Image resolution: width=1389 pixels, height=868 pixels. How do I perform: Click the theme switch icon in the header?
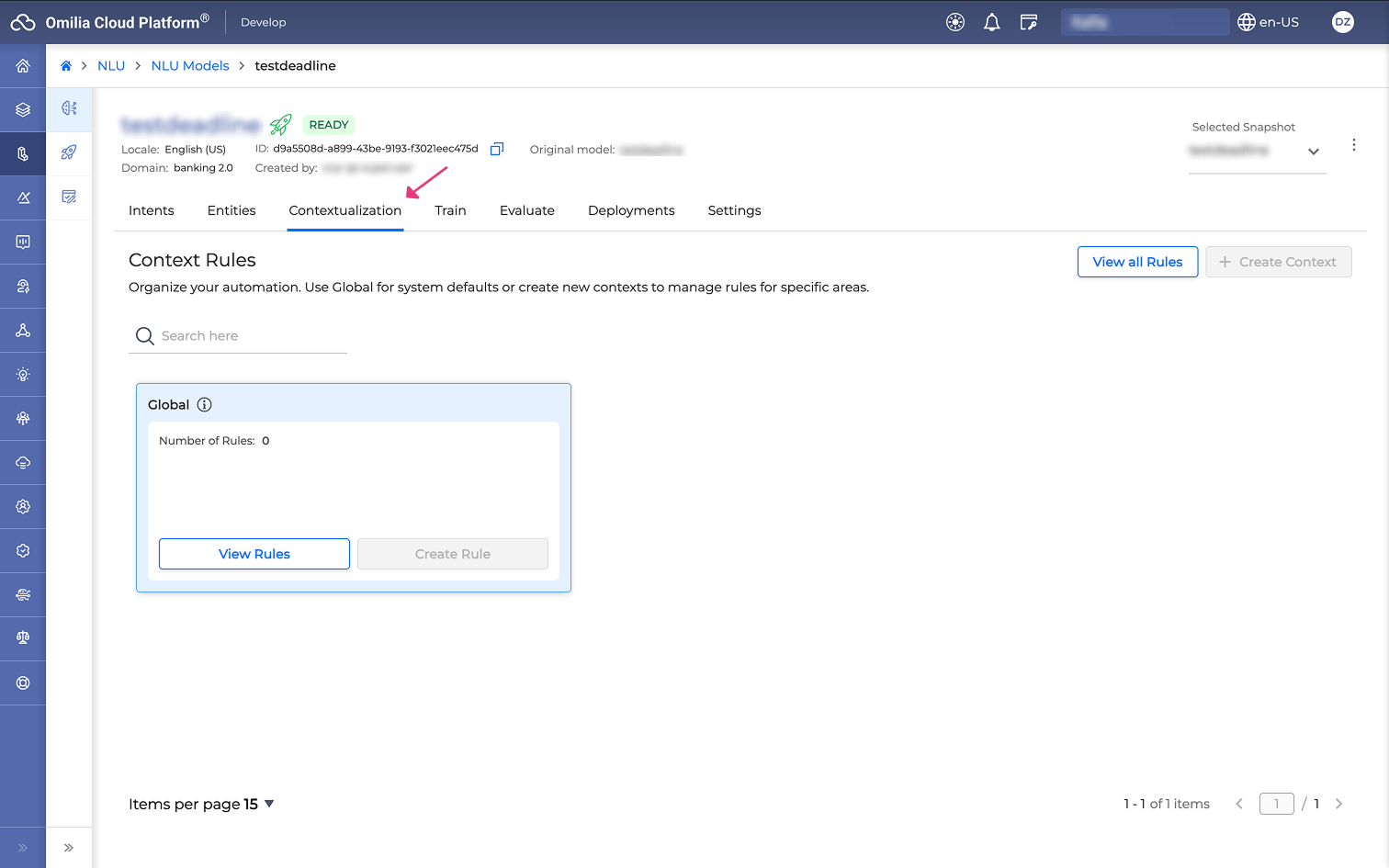click(955, 22)
